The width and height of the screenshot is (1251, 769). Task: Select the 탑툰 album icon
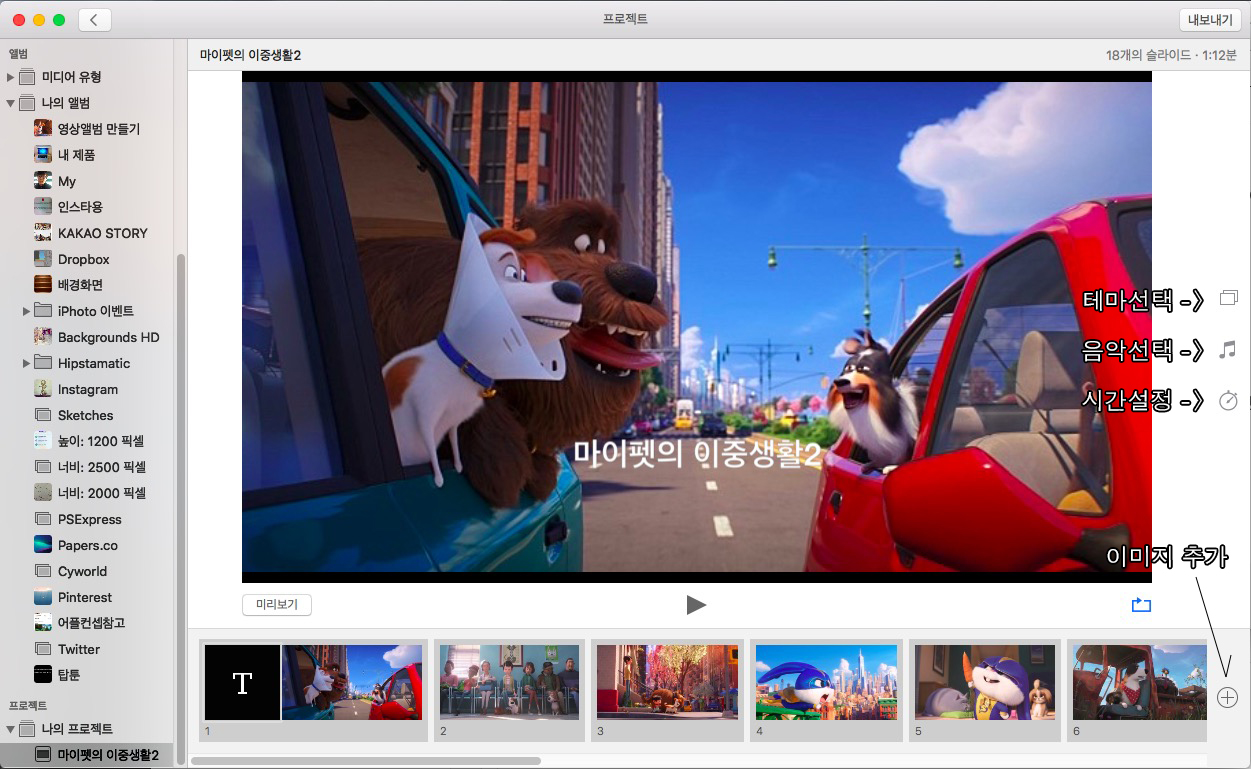click(x=43, y=675)
